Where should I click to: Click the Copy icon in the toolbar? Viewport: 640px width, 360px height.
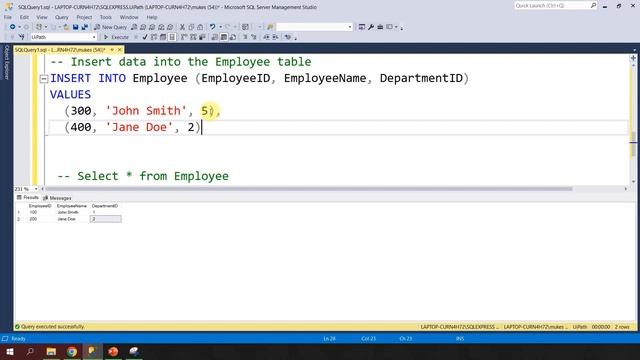click(191, 27)
